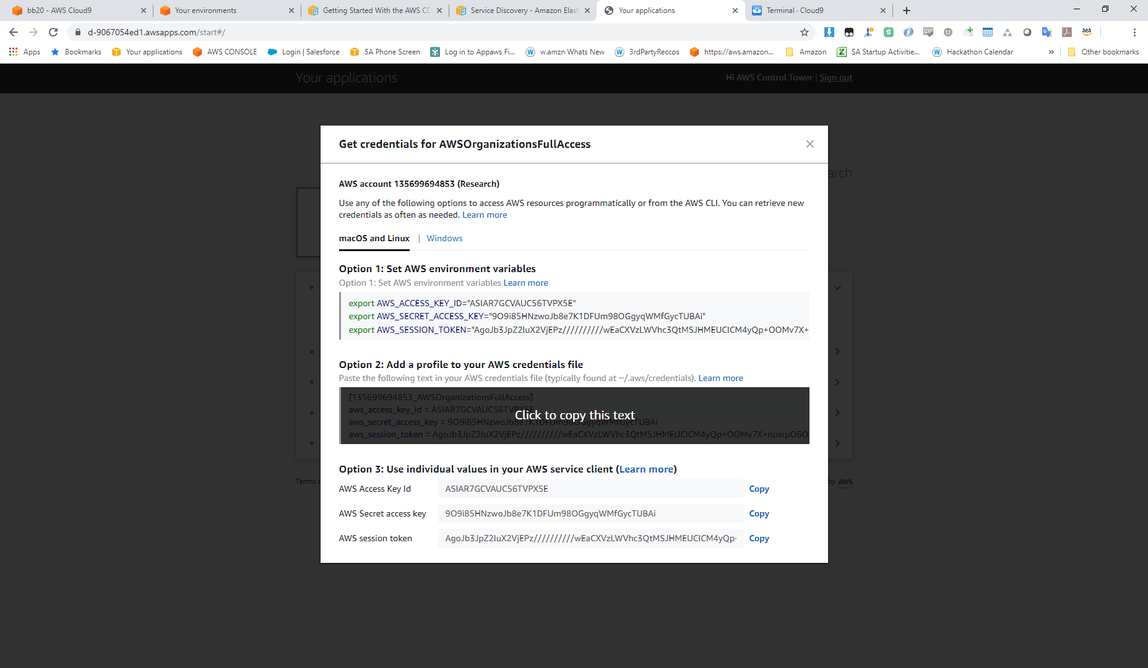
Task: Open the https://aws.amazon... bookmark
Action: [731, 52]
